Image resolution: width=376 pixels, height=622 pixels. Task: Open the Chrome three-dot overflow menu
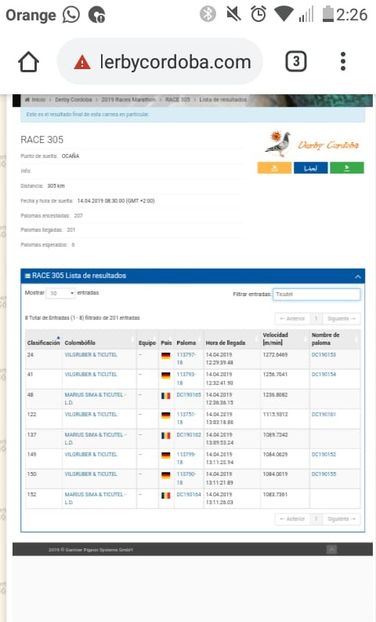(x=343, y=61)
